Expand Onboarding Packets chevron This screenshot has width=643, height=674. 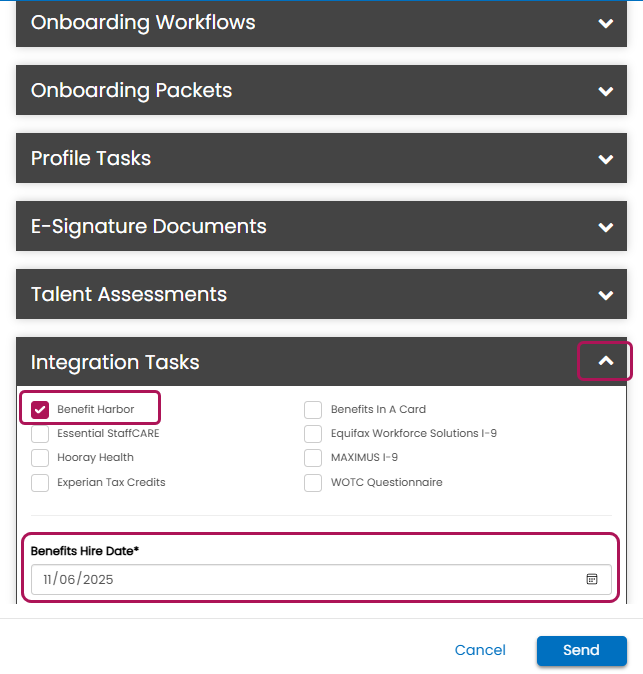[606, 91]
